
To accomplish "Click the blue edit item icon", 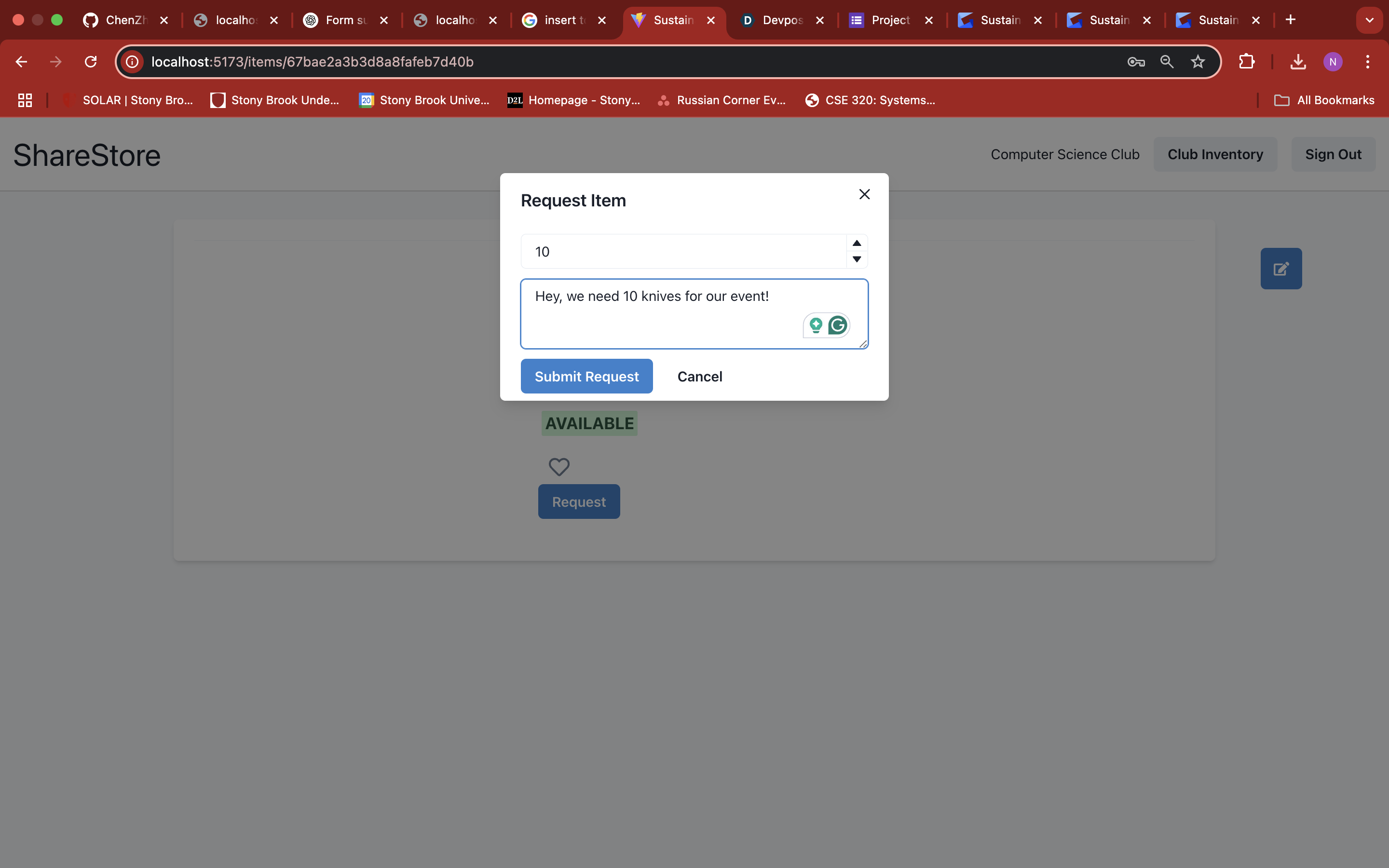I will pyautogui.click(x=1280, y=269).
